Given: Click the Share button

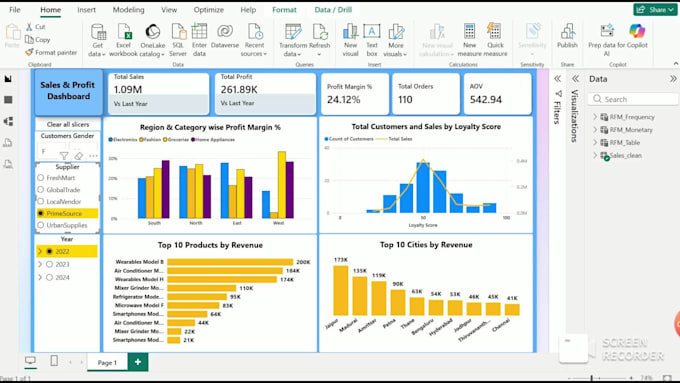Looking at the screenshot, I should coord(655,10).
